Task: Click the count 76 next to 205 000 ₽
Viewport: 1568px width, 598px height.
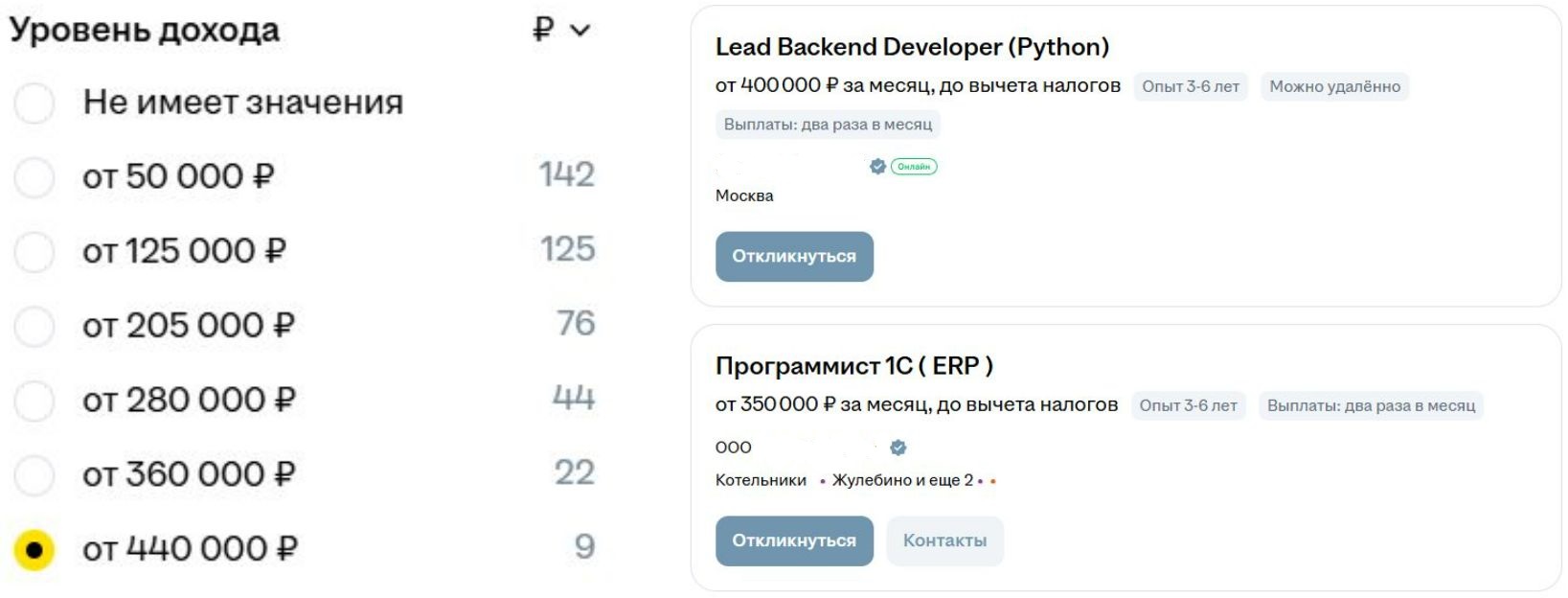Action: coord(577,324)
